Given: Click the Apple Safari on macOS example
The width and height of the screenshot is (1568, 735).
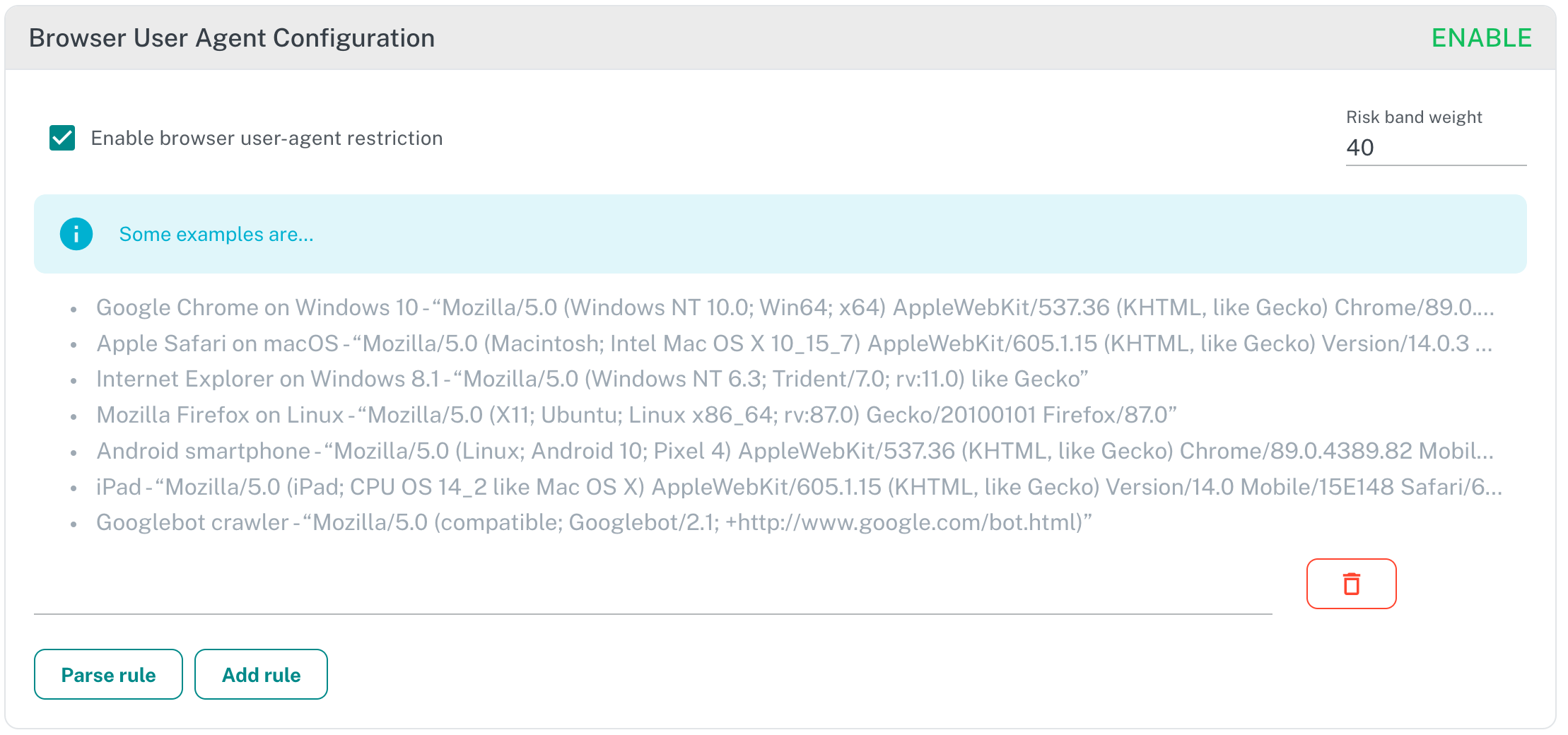Looking at the screenshot, I should tap(795, 343).
